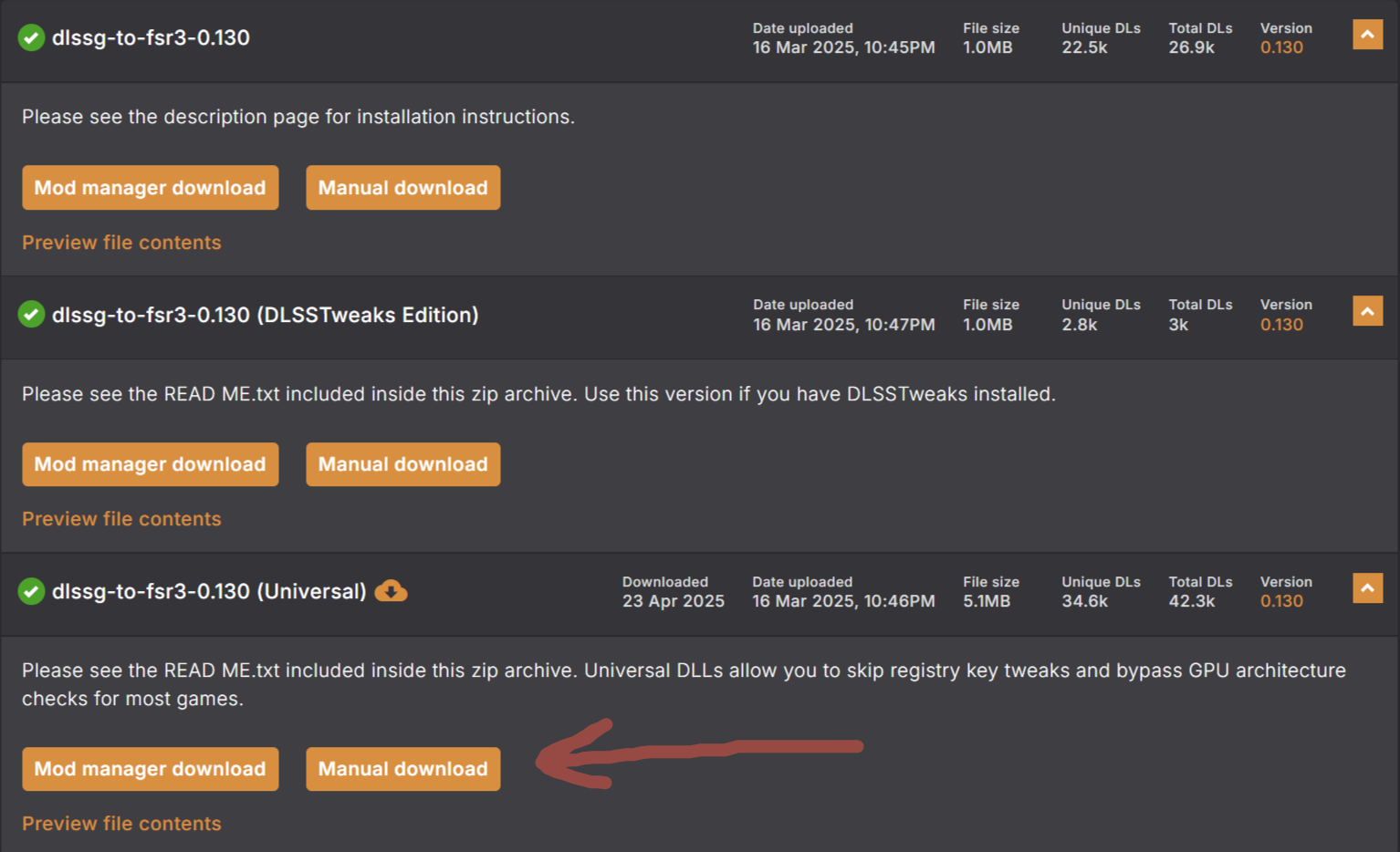
Task: Click the dlssg-to-fsr3-0.130 (Universal) file title
Action: click(x=209, y=591)
